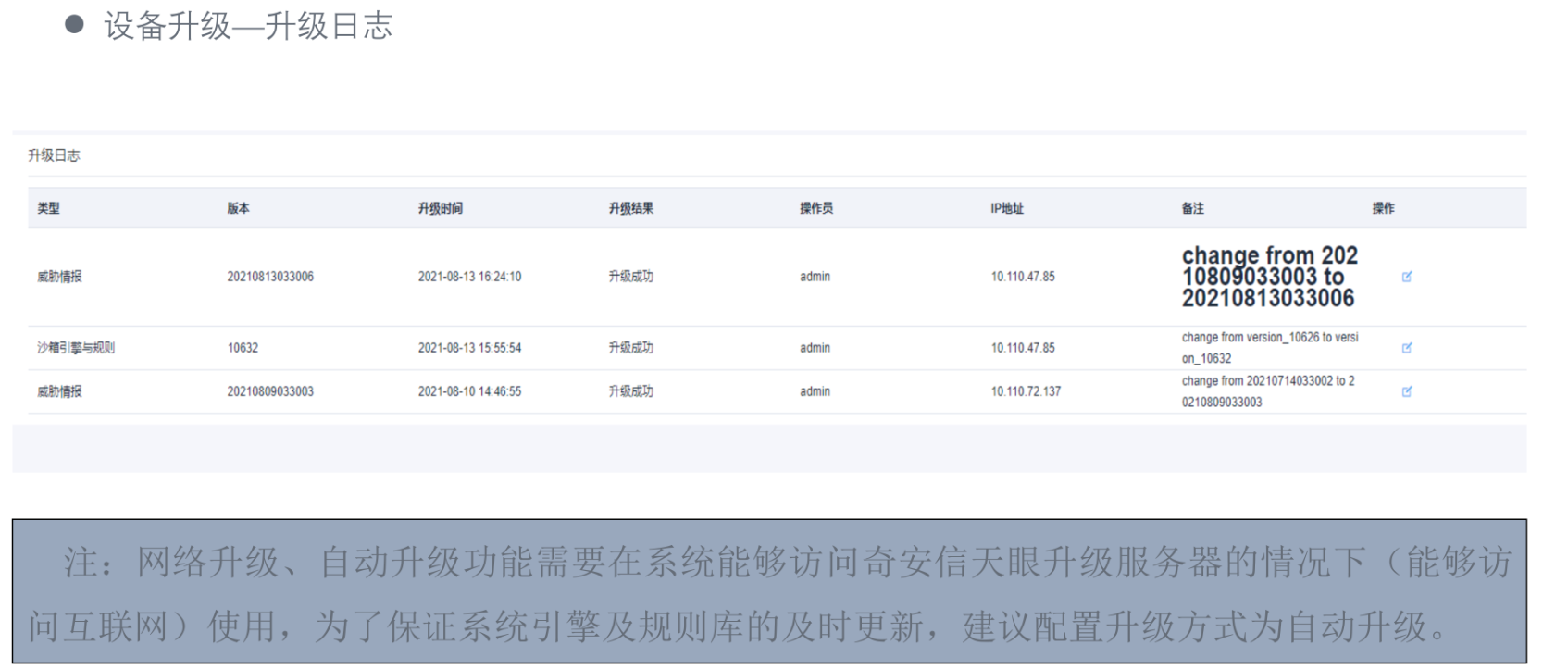The width and height of the screenshot is (1568, 669).
Task: Click the version 10632 cell
Action: point(243,348)
